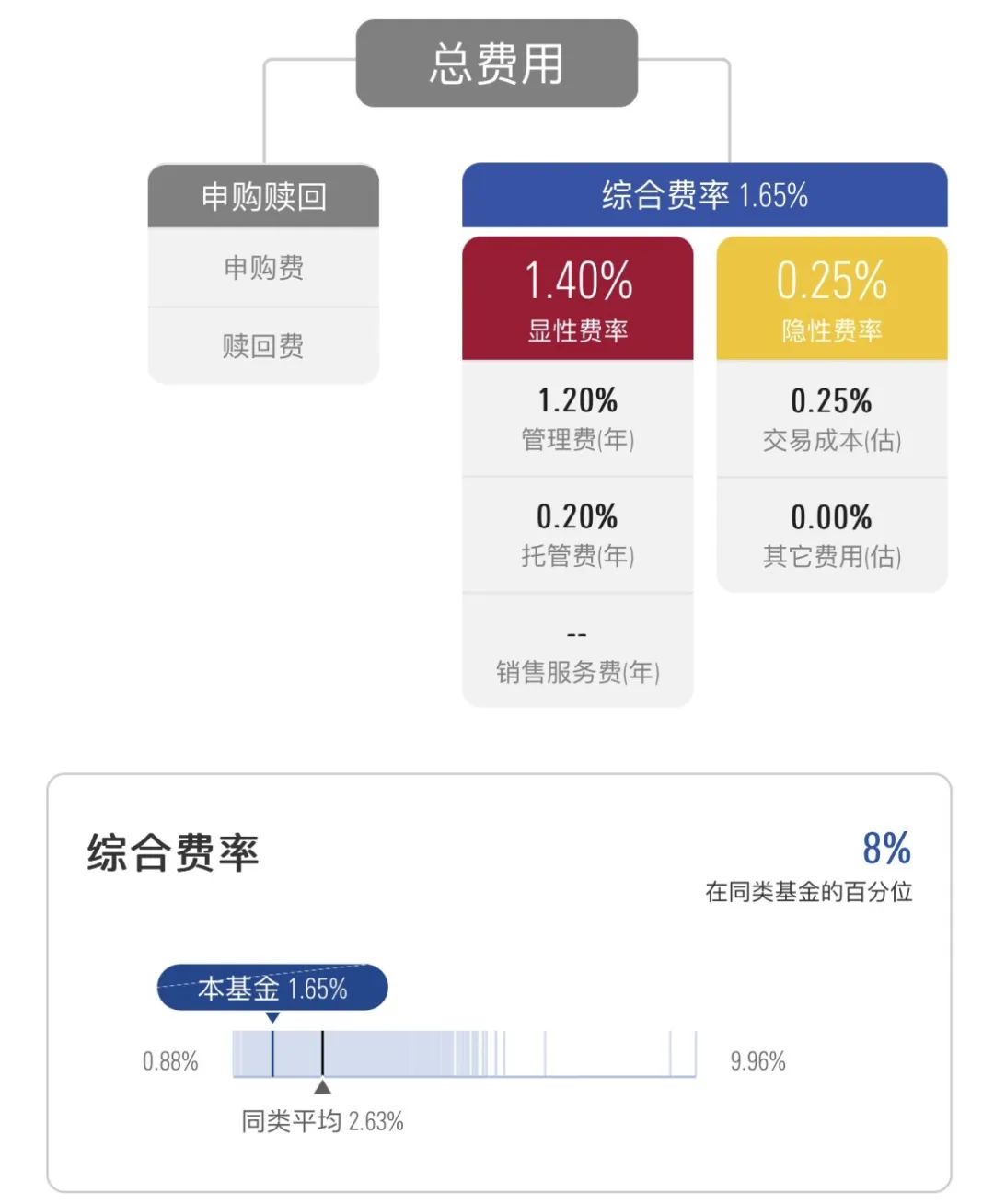Open the 申购费 row
The image size is (994, 1204).
pos(263,268)
